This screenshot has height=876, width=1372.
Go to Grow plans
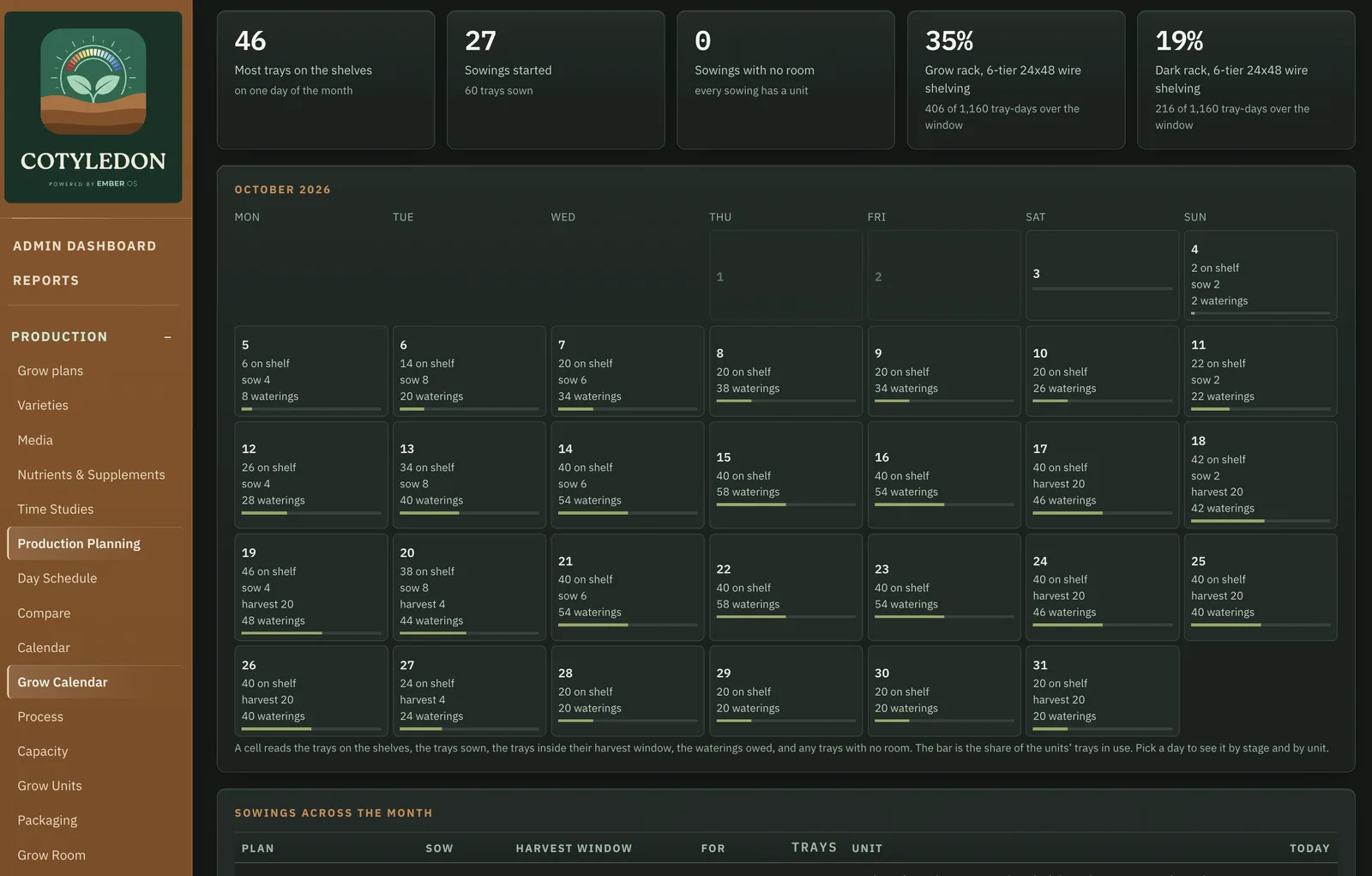[51, 371]
